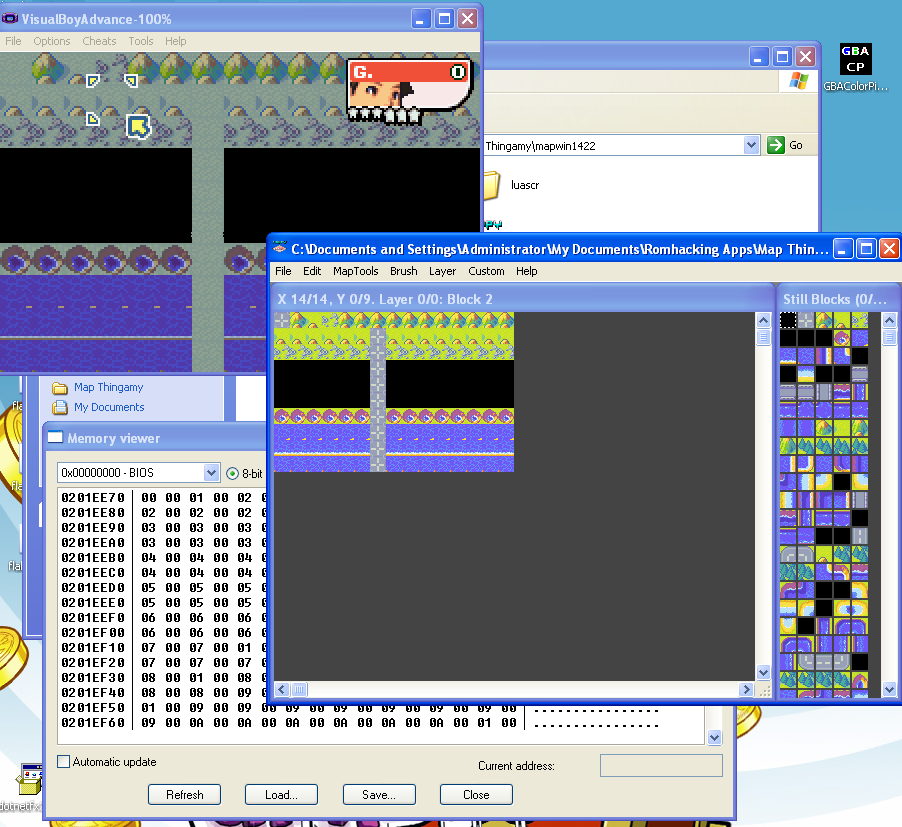Open the Help menu in Map Thingamy
Viewport: 902px width, 827px height.
pos(526,271)
